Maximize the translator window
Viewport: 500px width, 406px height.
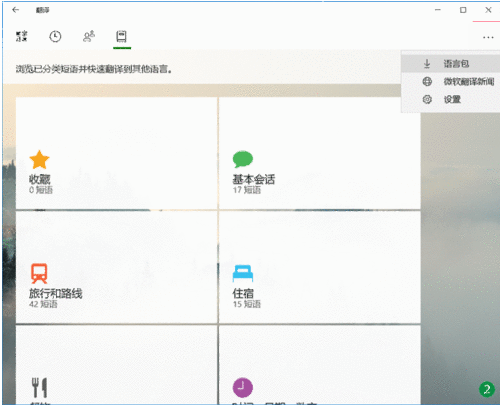pos(463,10)
